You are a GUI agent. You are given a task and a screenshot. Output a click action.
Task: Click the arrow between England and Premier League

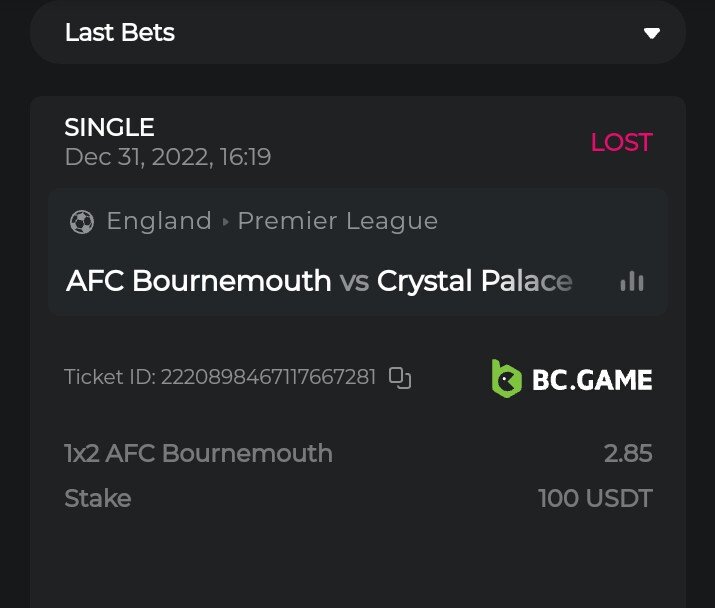(225, 222)
